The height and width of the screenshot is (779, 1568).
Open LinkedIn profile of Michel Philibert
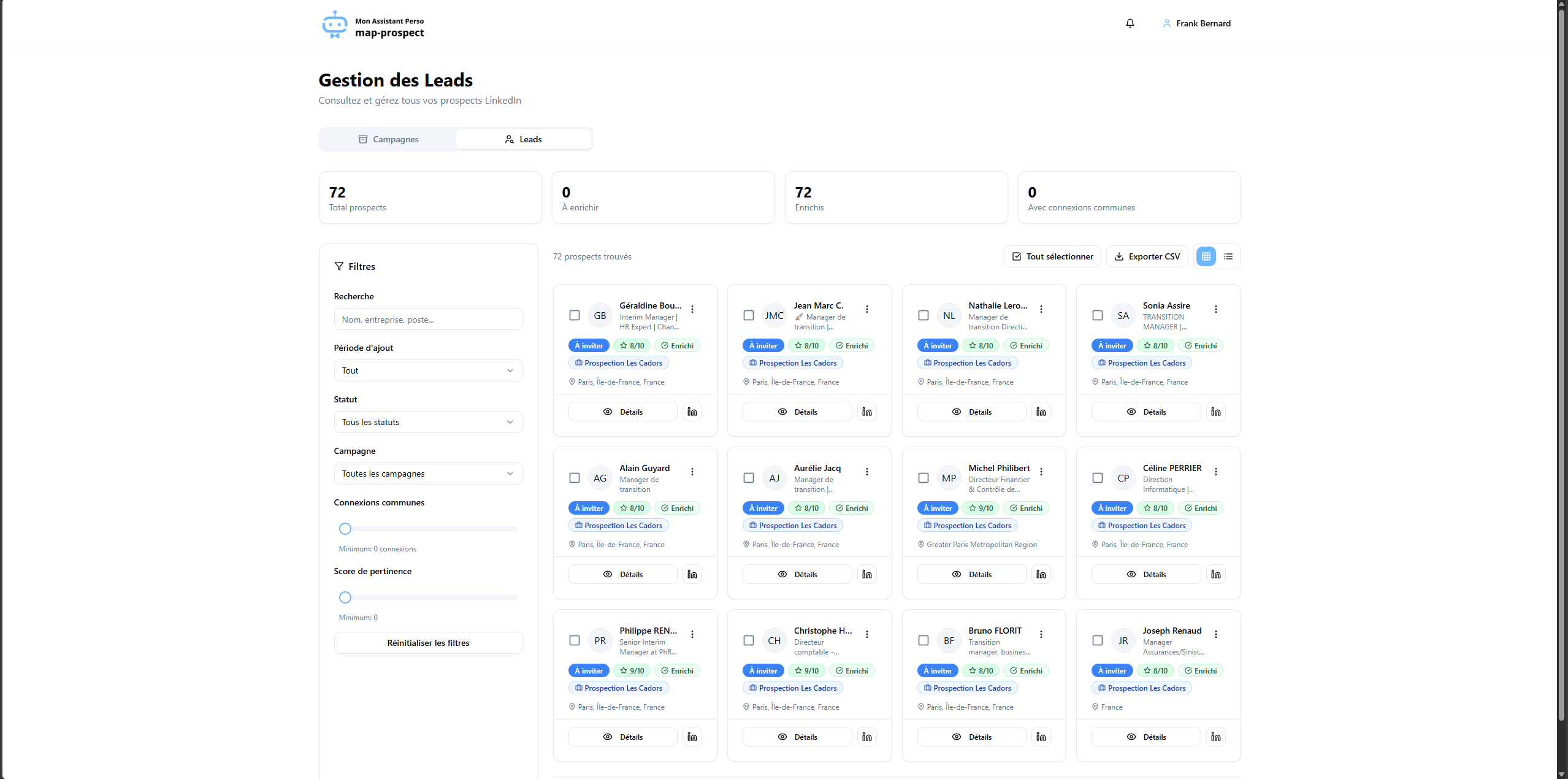[x=1041, y=574]
